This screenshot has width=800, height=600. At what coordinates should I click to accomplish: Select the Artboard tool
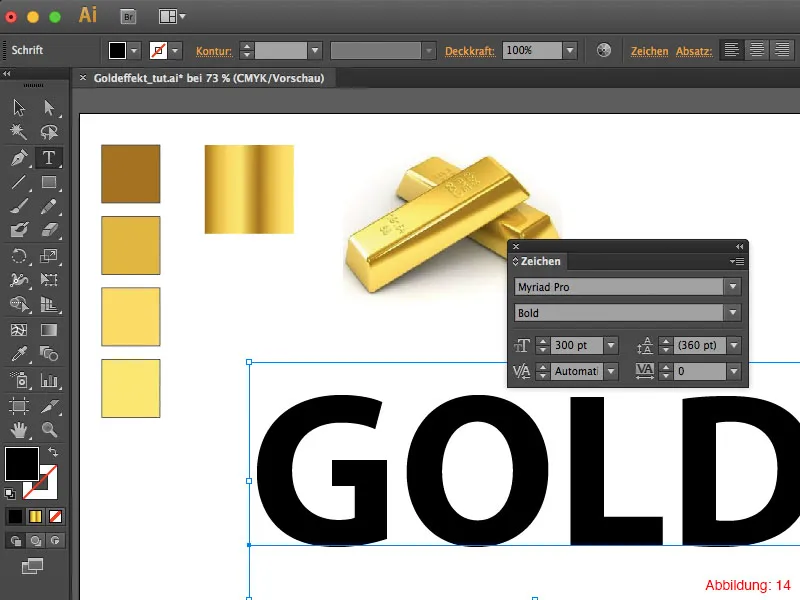tap(19, 406)
